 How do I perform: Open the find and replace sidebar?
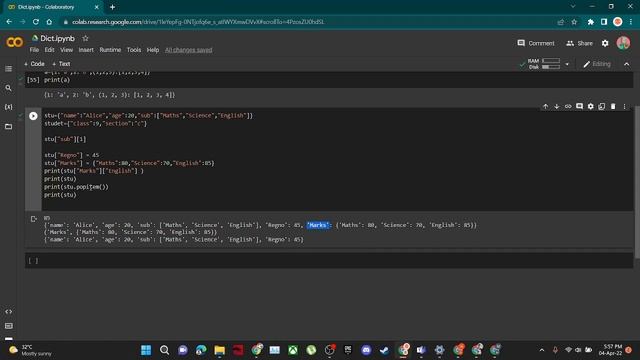click(x=8, y=88)
